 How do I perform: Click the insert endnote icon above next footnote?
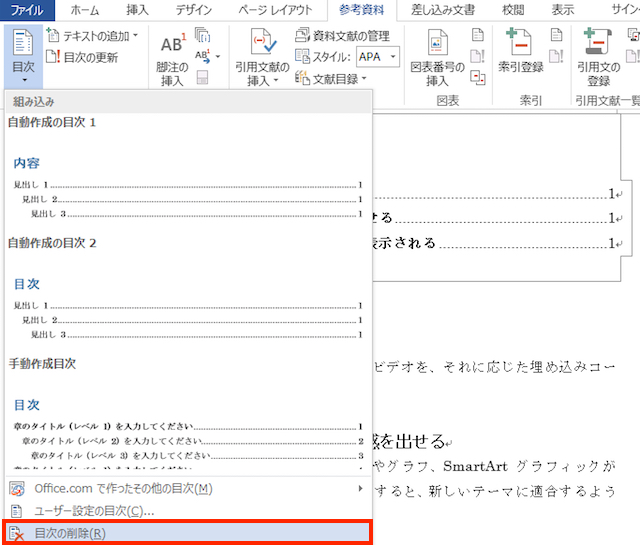(x=202, y=36)
